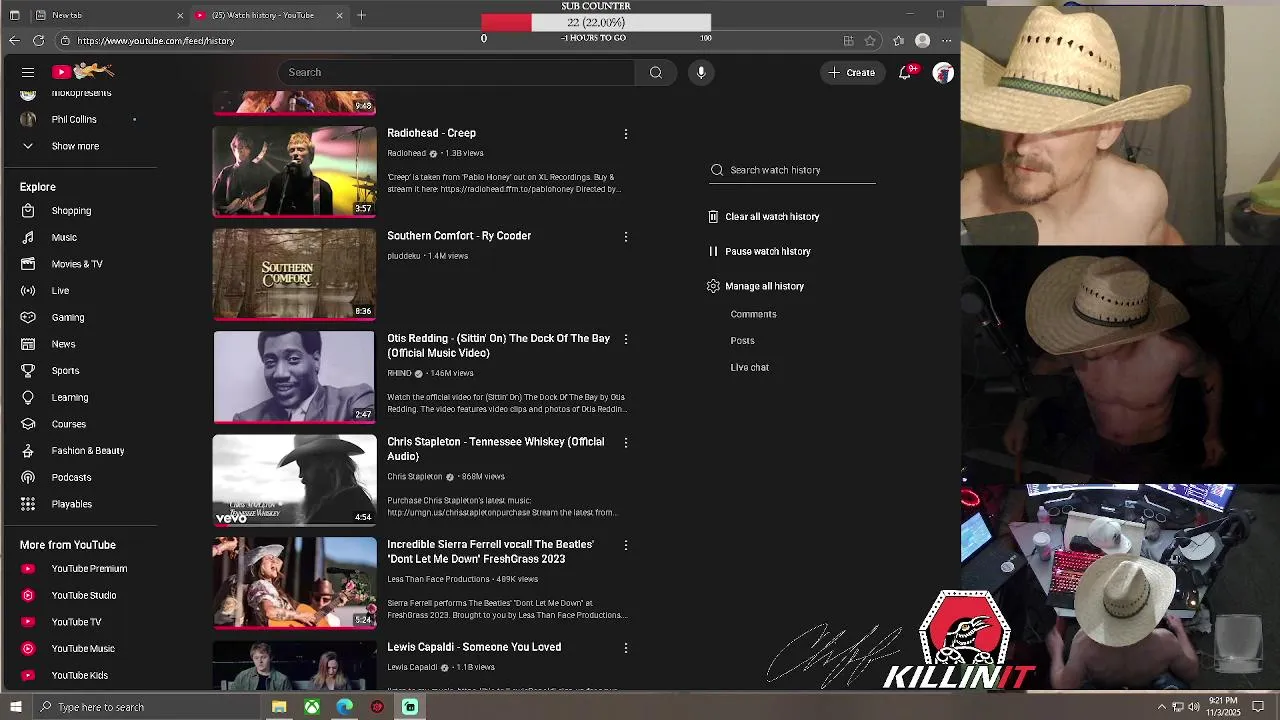Open the Create button
The height and width of the screenshot is (720, 1280).
pos(851,72)
